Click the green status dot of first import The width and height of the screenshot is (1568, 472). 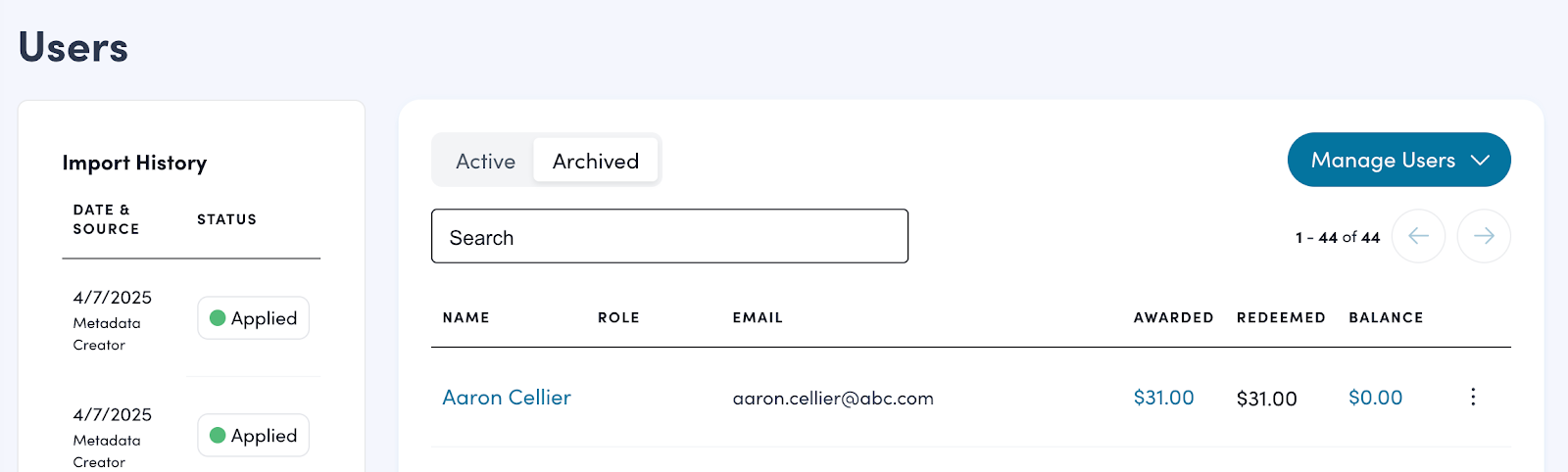point(219,318)
